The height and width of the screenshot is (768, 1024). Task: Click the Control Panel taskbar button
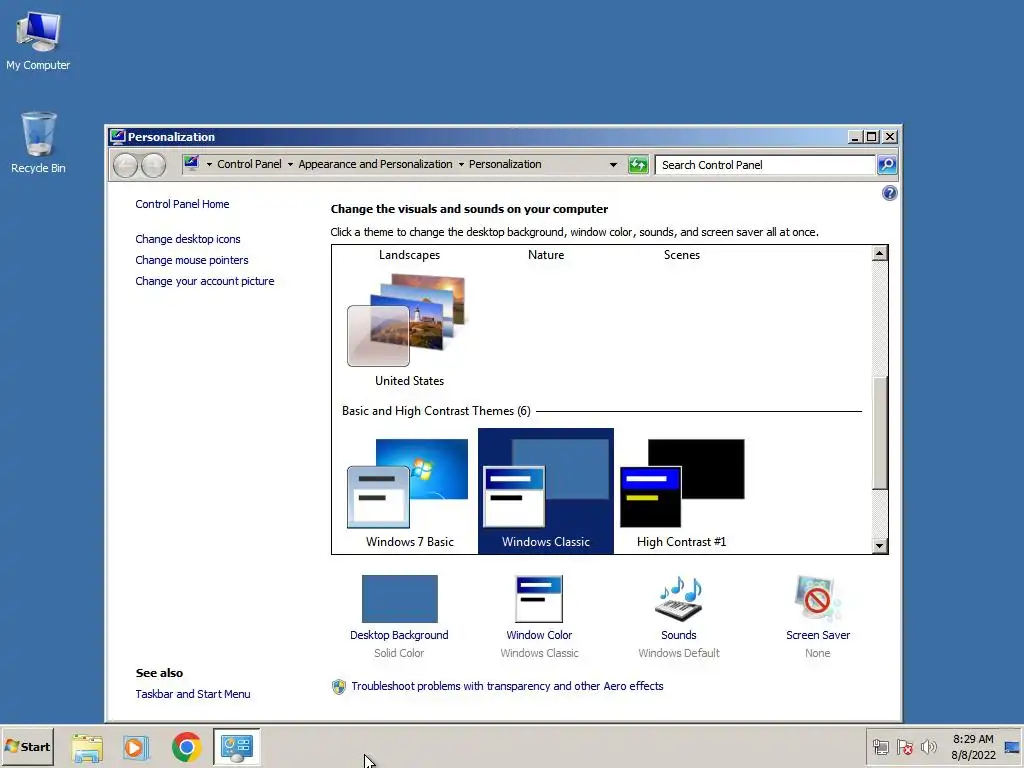[x=236, y=747]
